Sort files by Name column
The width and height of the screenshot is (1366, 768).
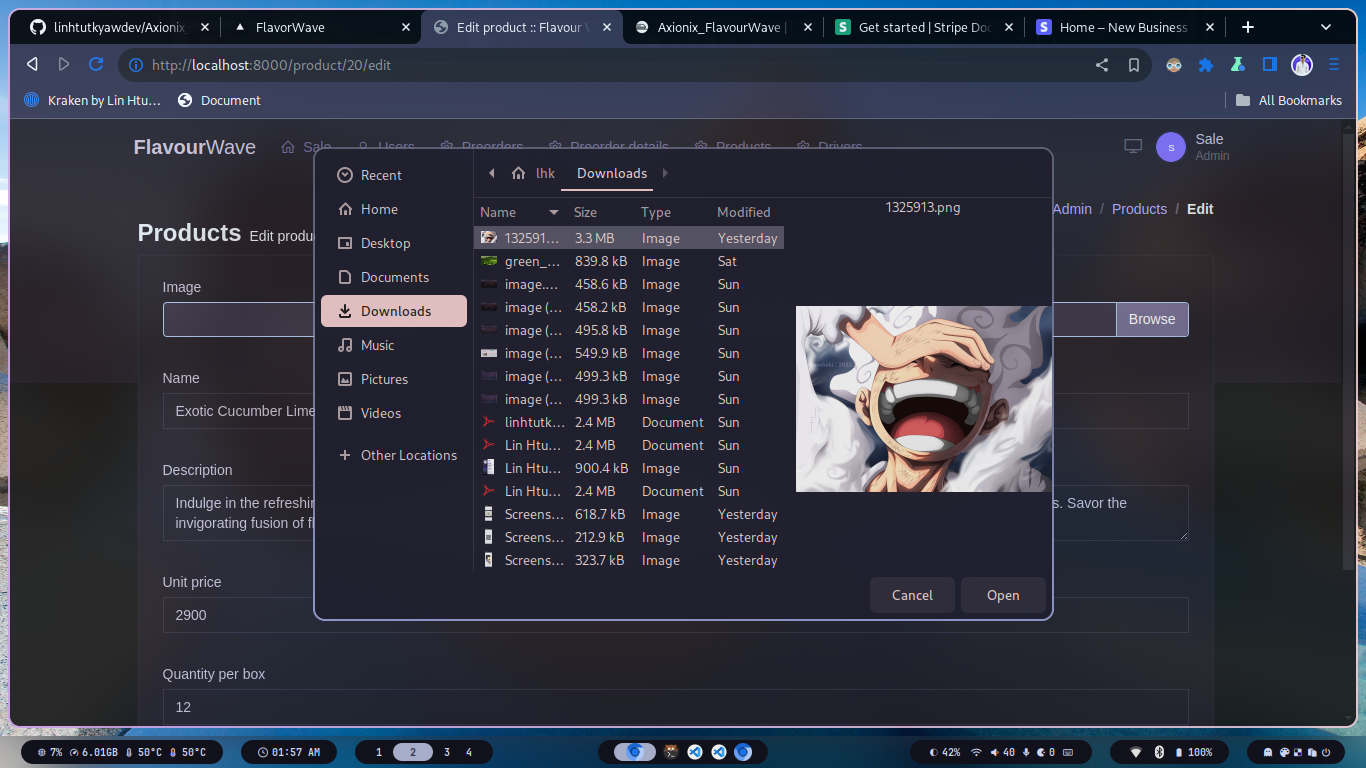(519, 212)
